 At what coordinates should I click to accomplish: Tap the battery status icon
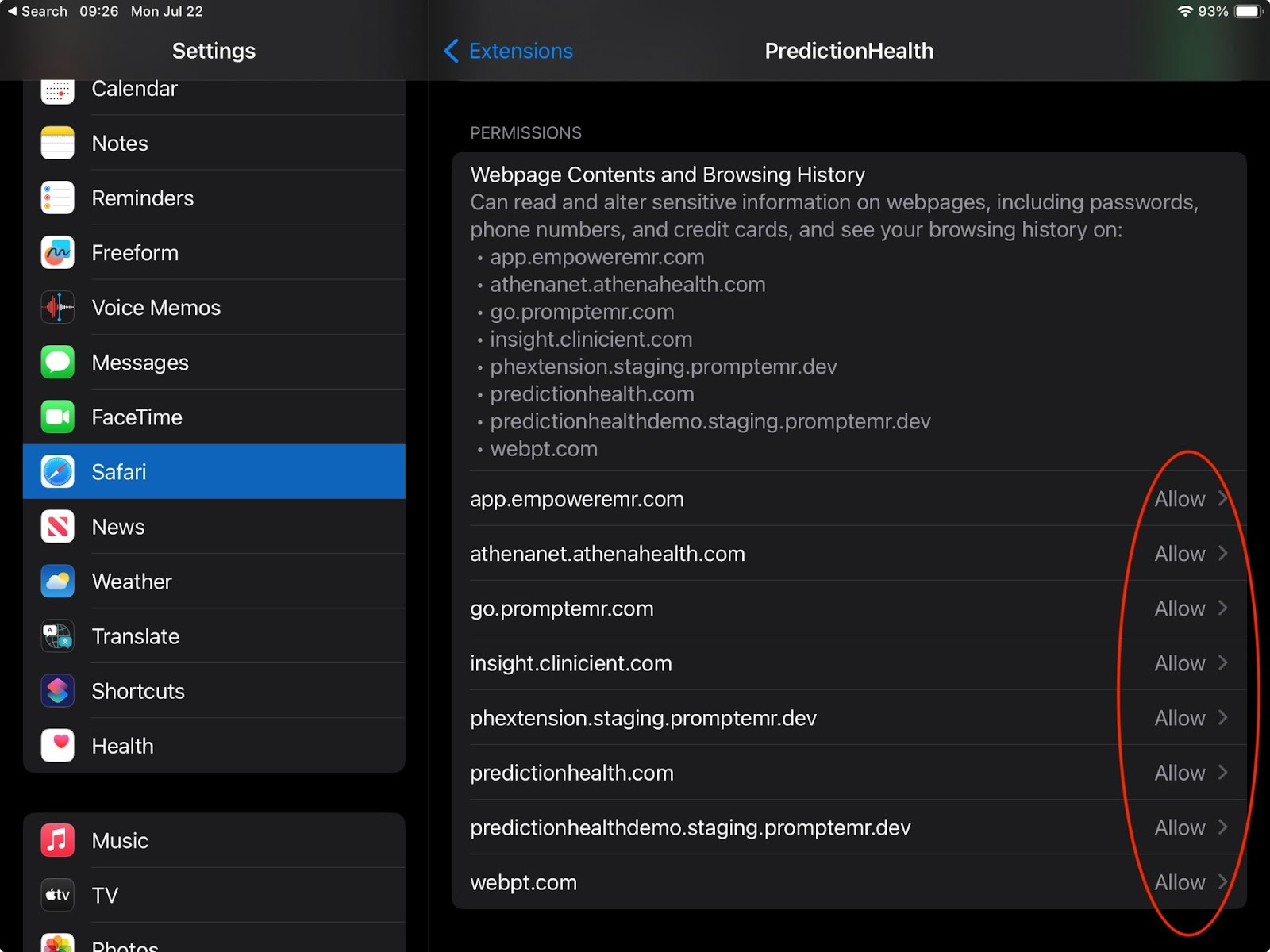pos(1249,11)
